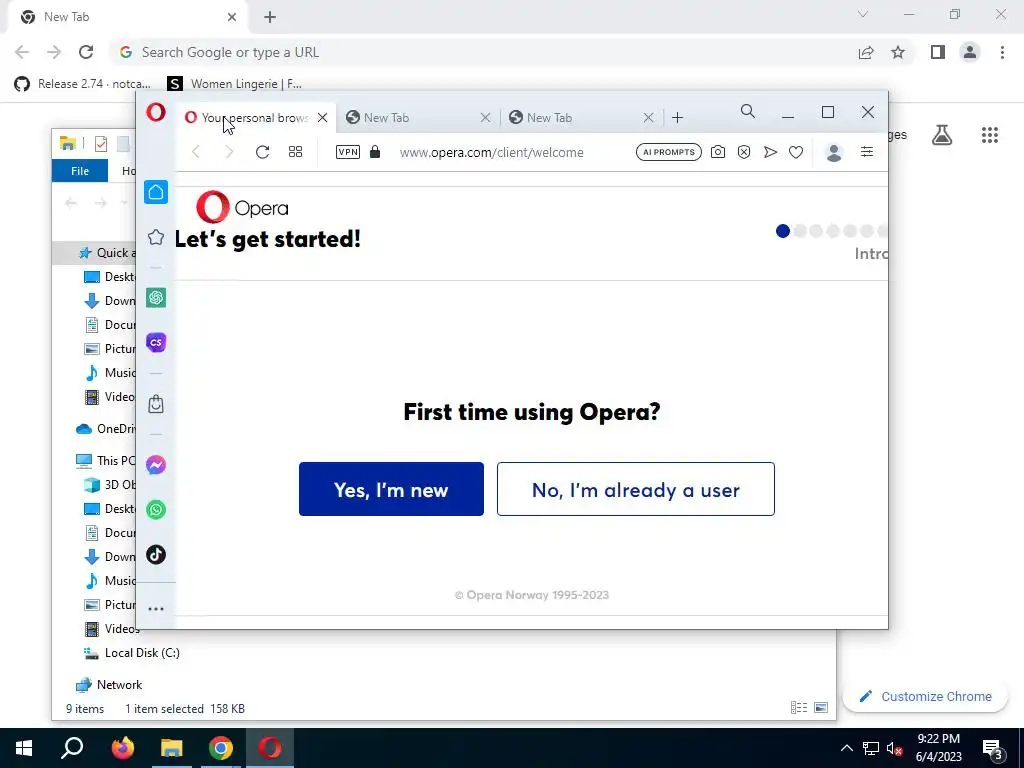
Task: Open Chrome three-dot menu
Action: coord(1002,52)
